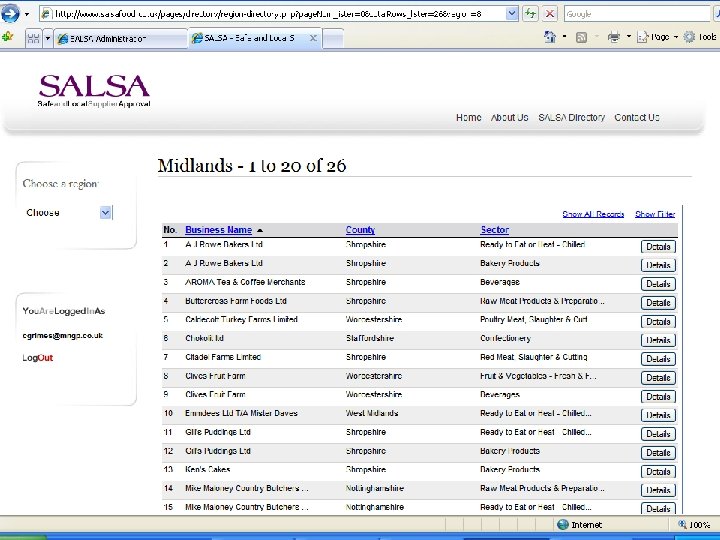Image resolution: width=720 pixels, height=540 pixels.
Task: Click the Show All Records link
Action: [x=593, y=214]
